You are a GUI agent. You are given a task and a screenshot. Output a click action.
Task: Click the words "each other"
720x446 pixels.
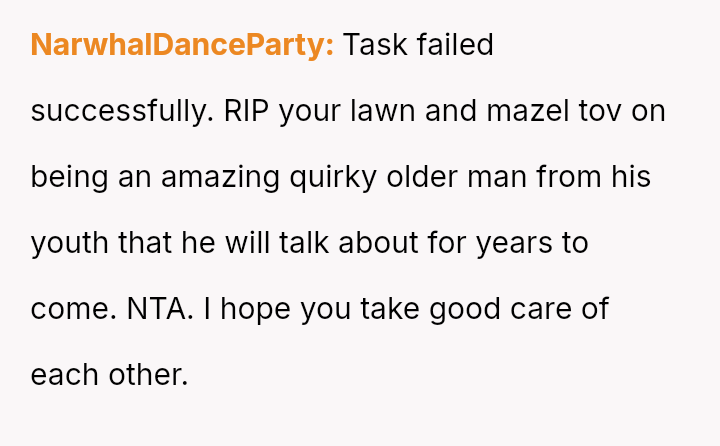pos(108,375)
